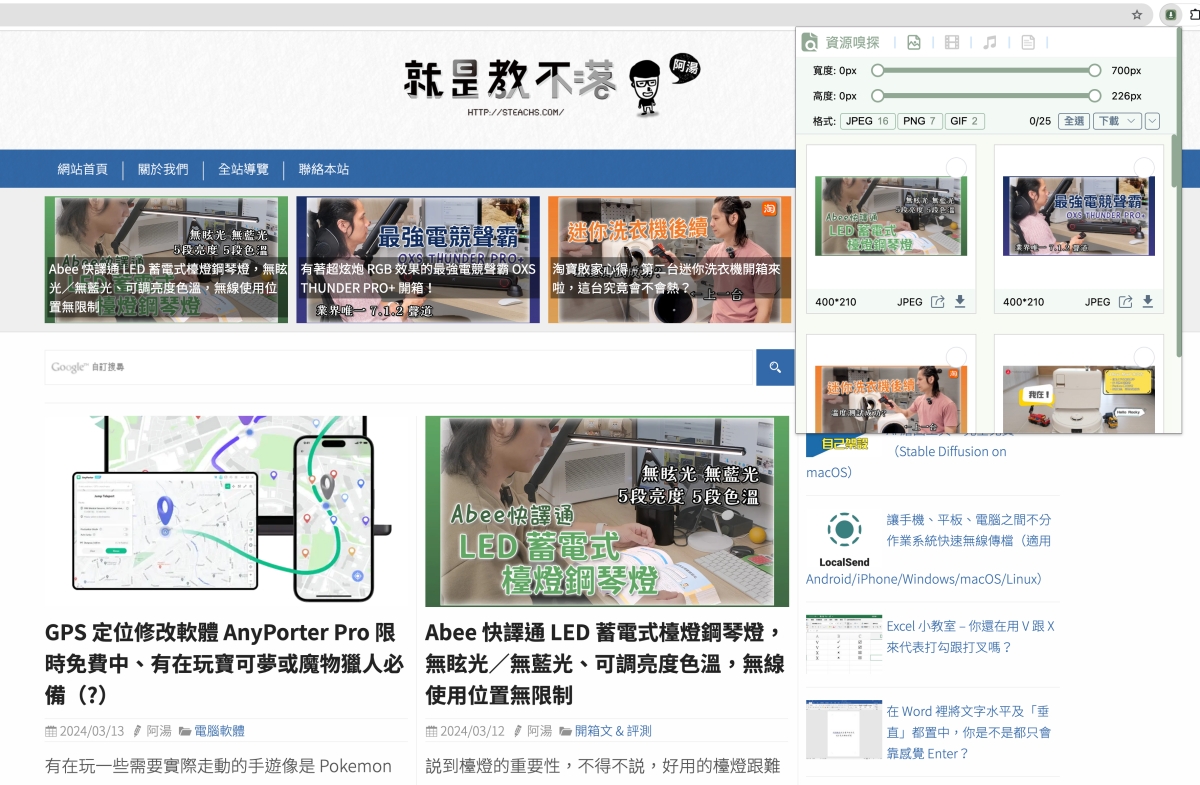1200x785 pixels.
Task: Click the 資源嗅探 logo icon
Action: (x=809, y=42)
